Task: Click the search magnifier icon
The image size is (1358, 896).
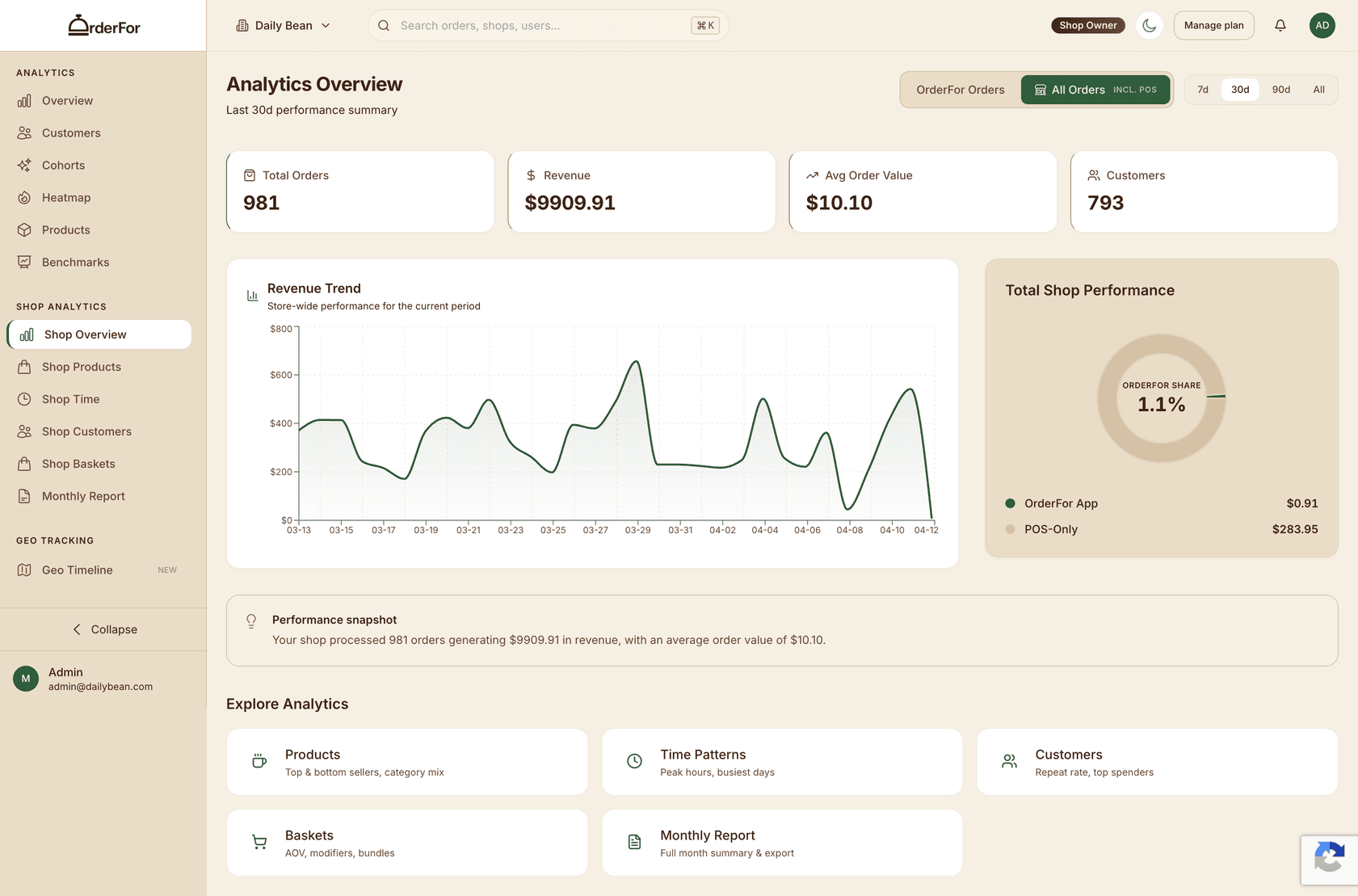Action: [x=383, y=25]
